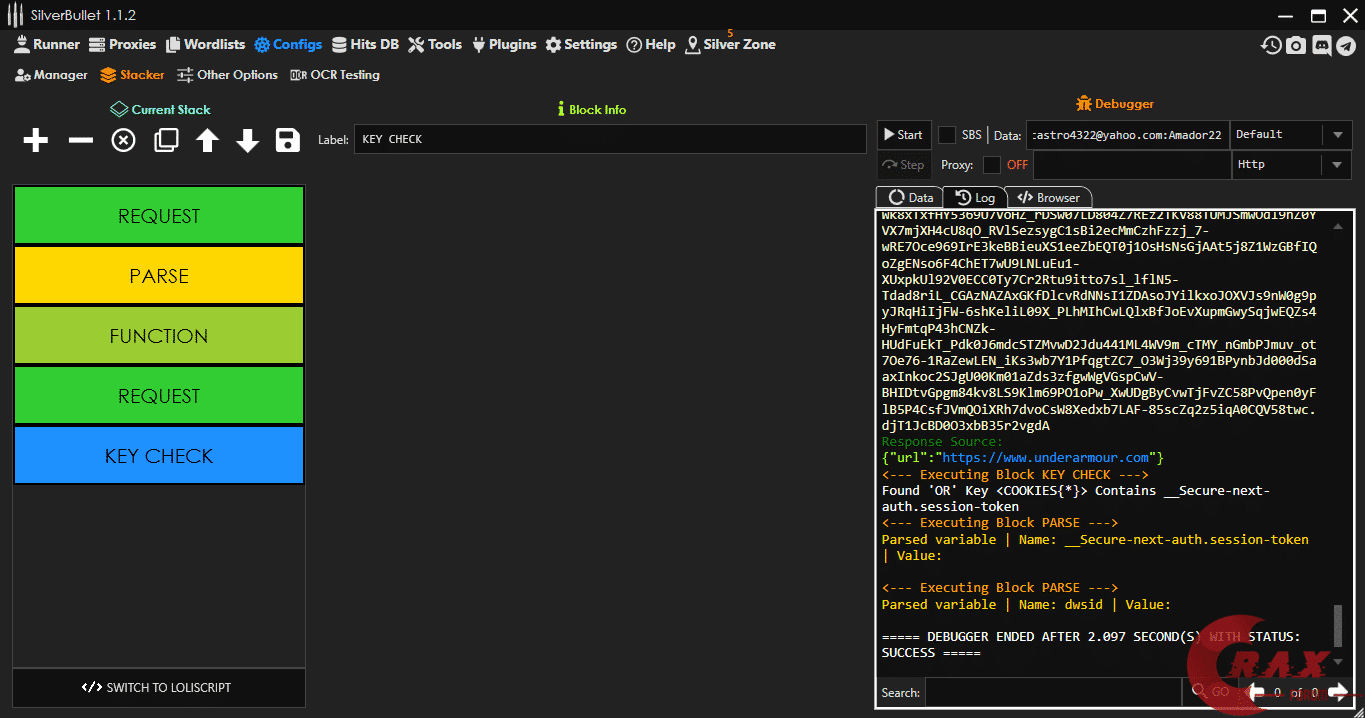This screenshot has height=718, width=1365.
Task: Click the circled X disable block icon
Action: tap(123, 141)
